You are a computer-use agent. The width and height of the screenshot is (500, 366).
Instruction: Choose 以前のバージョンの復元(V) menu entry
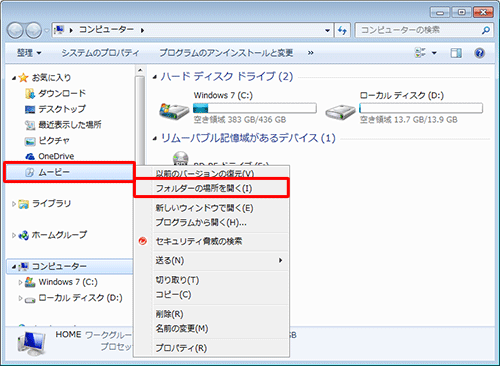(211, 173)
